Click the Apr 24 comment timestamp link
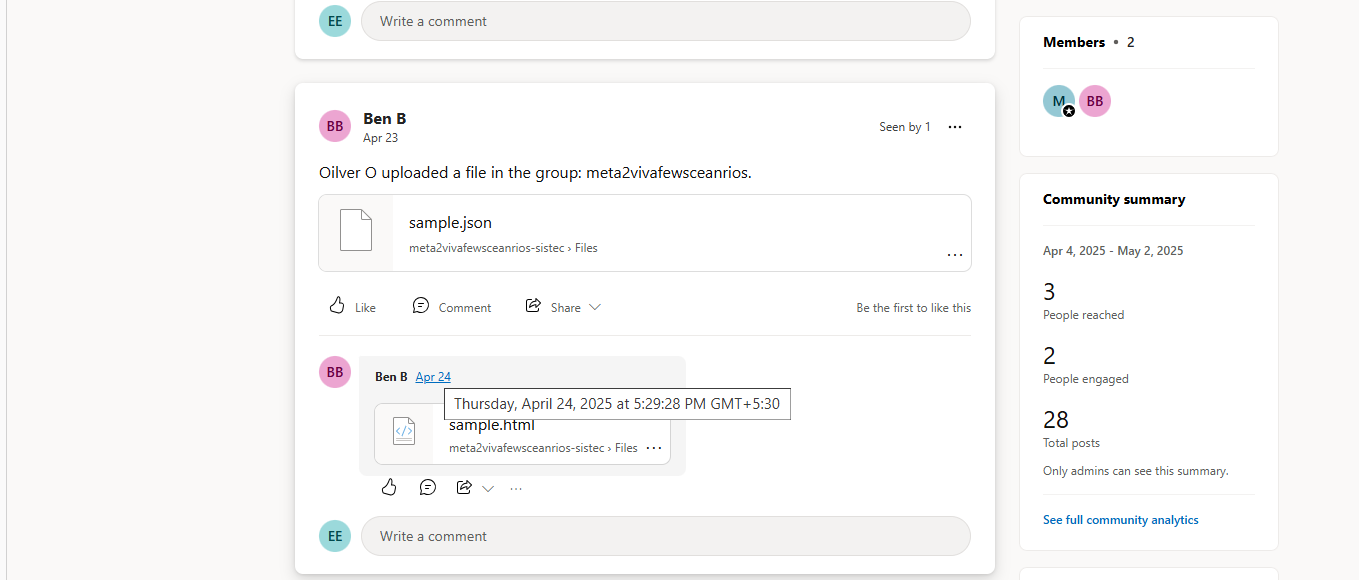The width and height of the screenshot is (1359, 580). point(433,377)
